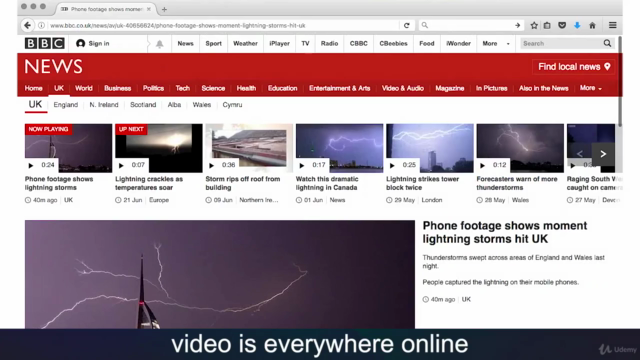Image resolution: width=640 pixels, height=360 pixels.
Task: Select Also in the News section
Action: pos(544,88)
